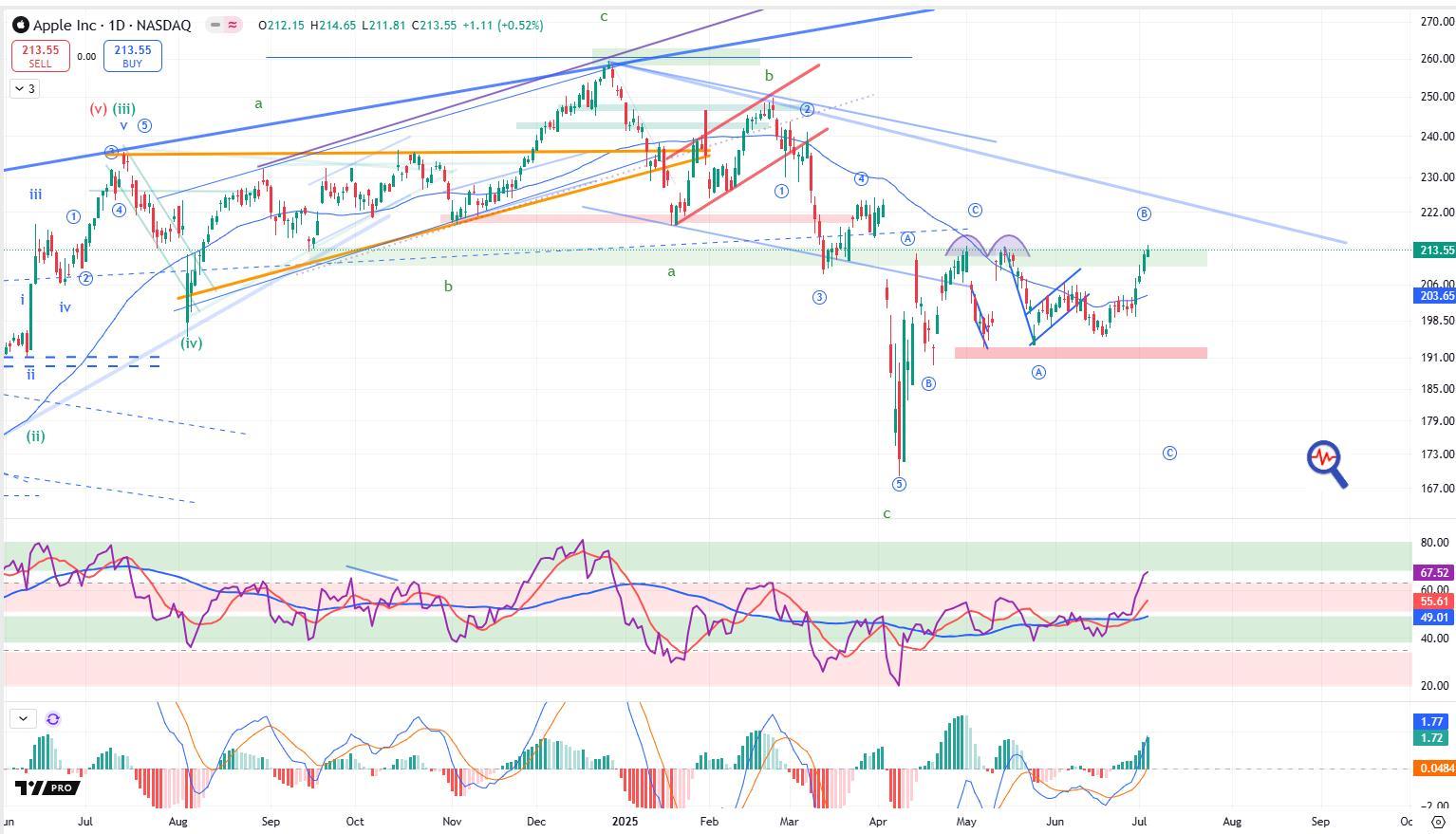Click the 198.50 price scale level
Image resolution: width=1456 pixels, height=834 pixels.
click(x=1437, y=320)
